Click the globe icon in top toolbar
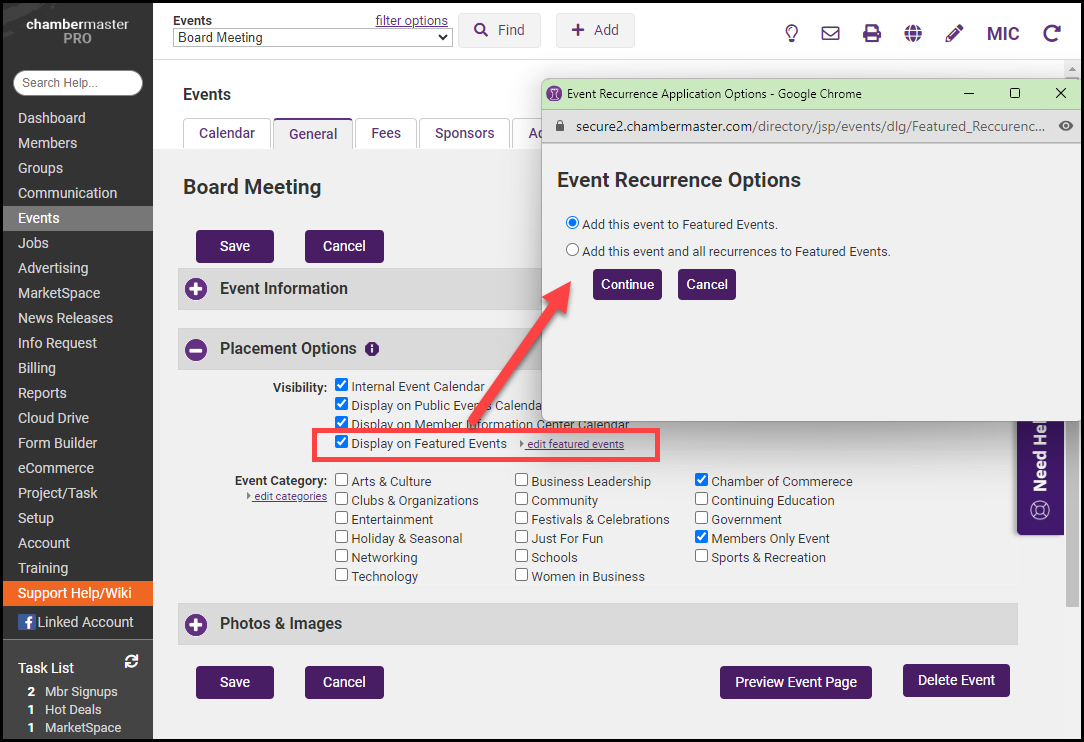This screenshot has width=1084, height=742. (913, 33)
